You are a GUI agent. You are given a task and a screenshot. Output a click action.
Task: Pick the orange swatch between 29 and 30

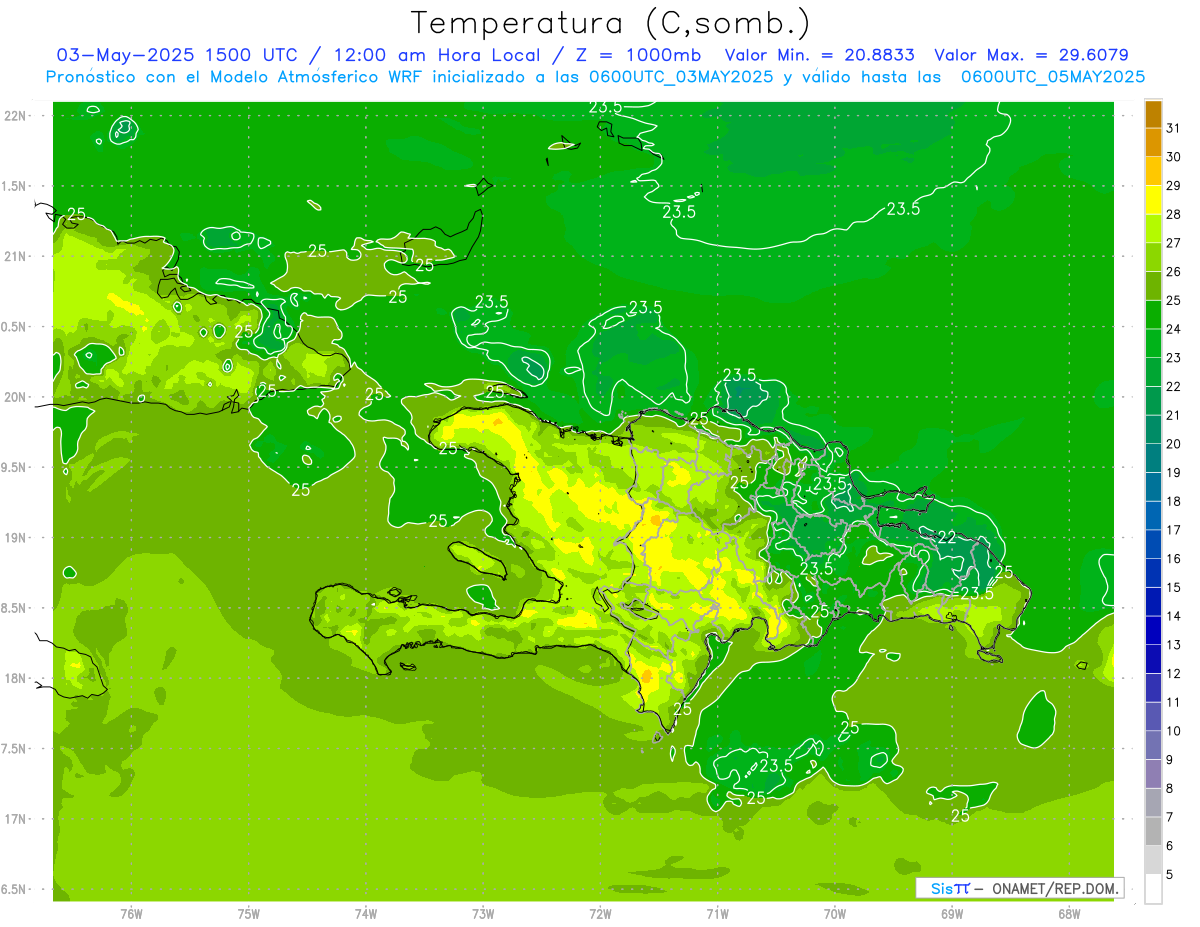[1153, 172]
